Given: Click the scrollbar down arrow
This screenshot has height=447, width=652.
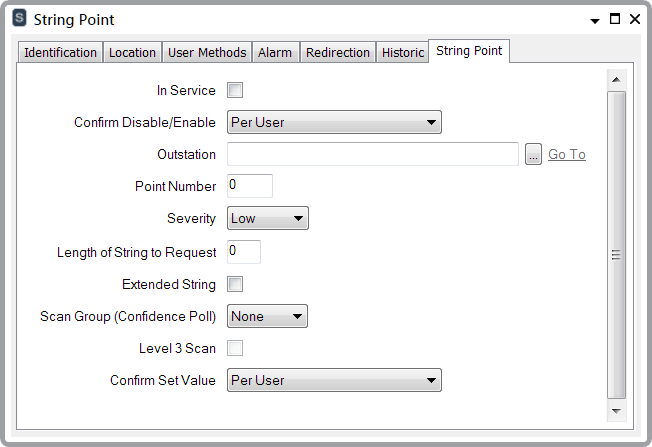Looking at the screenshot, I should click(x=616, y=410).
